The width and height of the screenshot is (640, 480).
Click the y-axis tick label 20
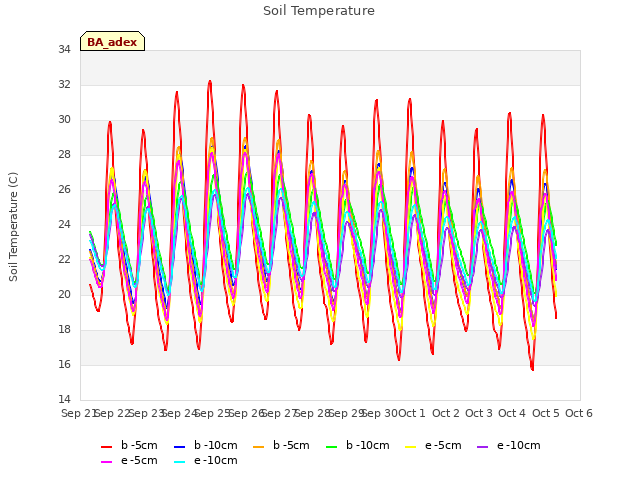coord(64,295)
